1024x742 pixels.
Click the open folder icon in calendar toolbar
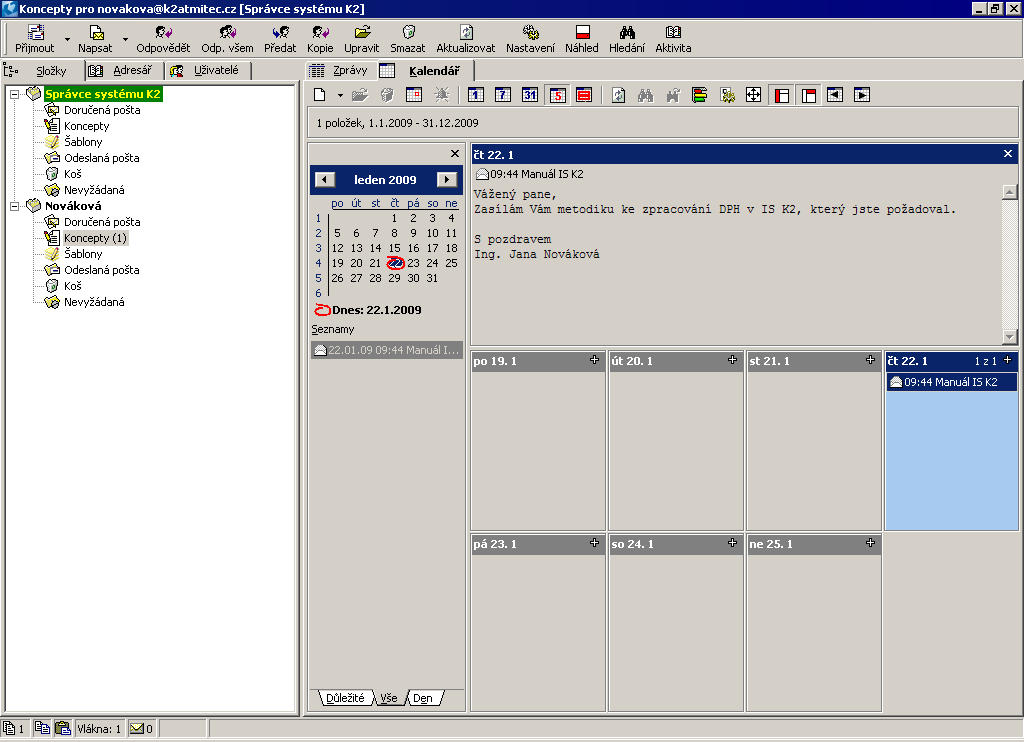[x=360, y=95]
